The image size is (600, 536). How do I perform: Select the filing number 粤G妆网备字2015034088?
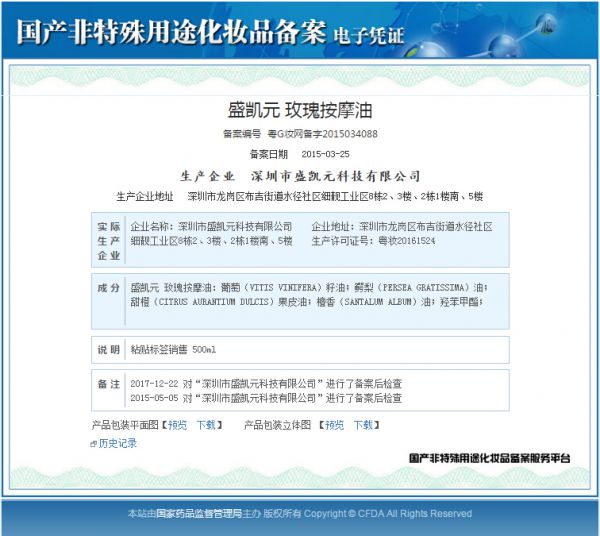click(322, 134)
